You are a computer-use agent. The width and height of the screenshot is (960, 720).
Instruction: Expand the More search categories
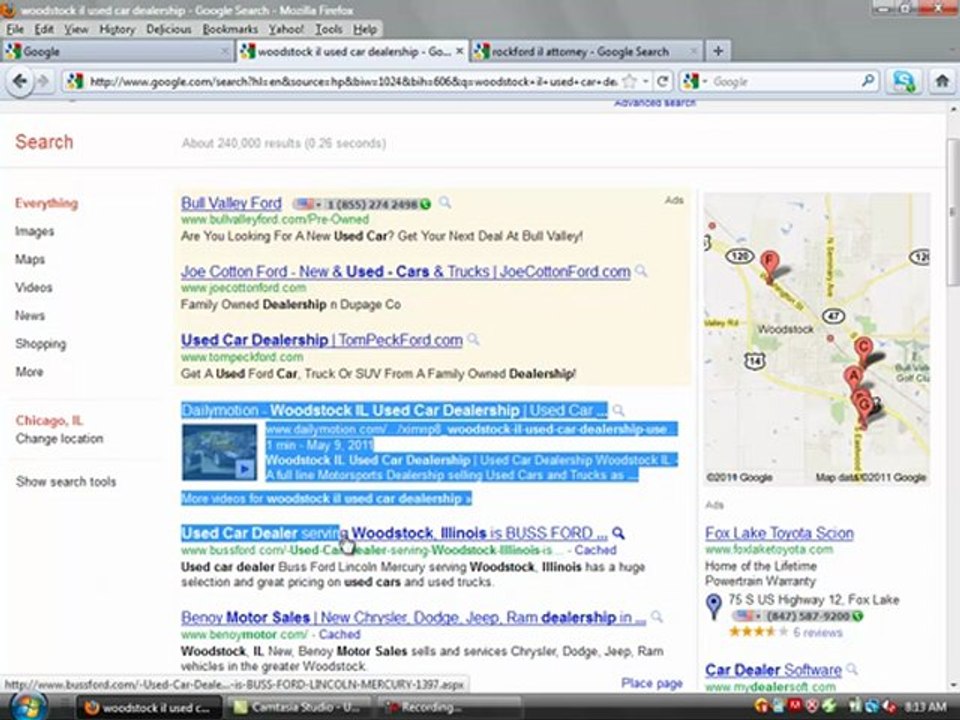tap(29, 372)
